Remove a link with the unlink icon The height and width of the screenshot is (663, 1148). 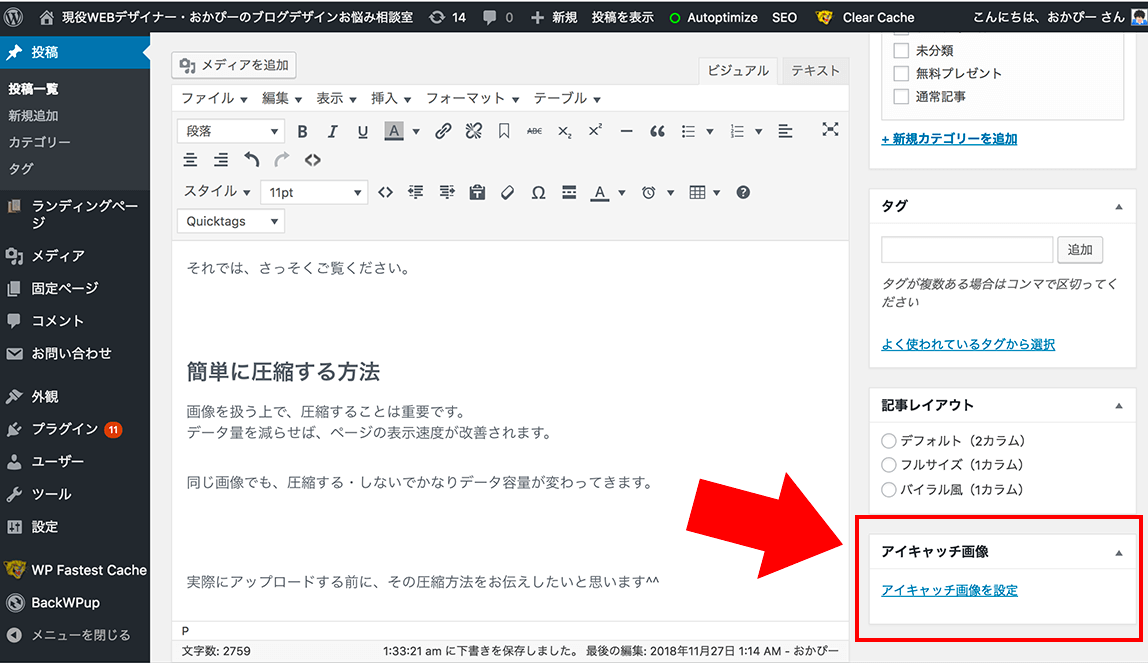tap(474, 130)
